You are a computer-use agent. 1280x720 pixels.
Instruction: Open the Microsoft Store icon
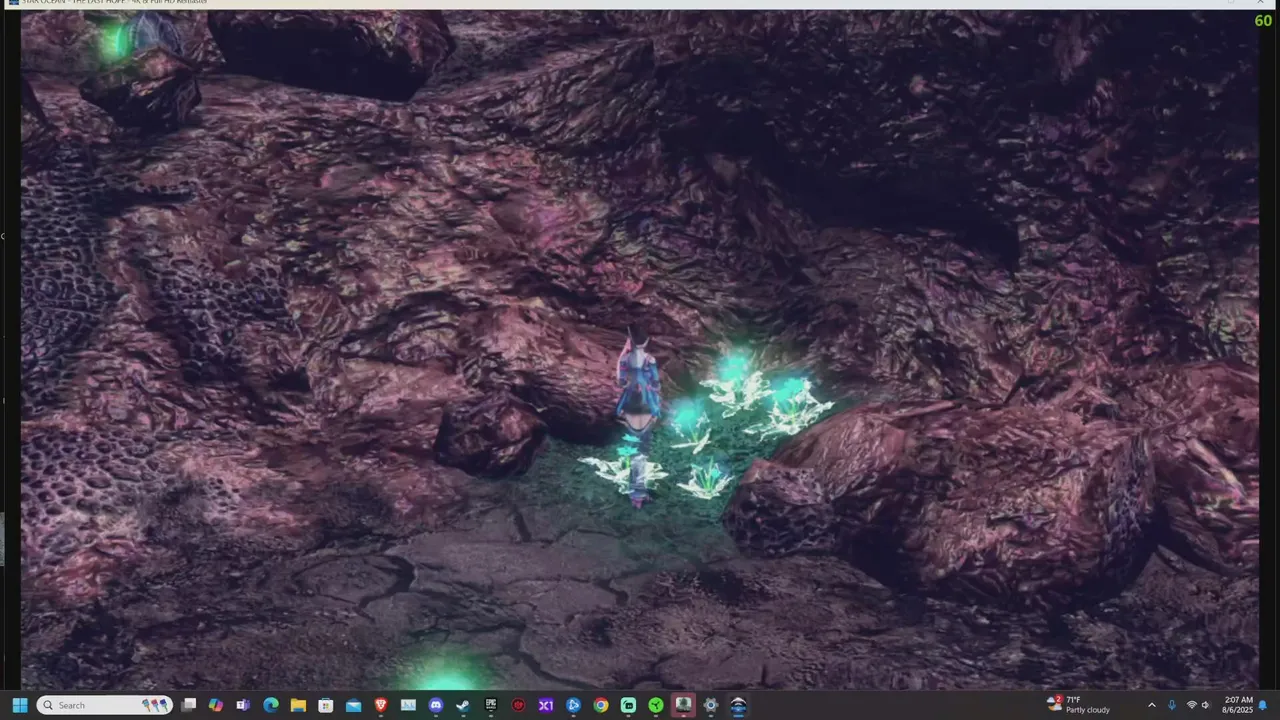[326, 705]
